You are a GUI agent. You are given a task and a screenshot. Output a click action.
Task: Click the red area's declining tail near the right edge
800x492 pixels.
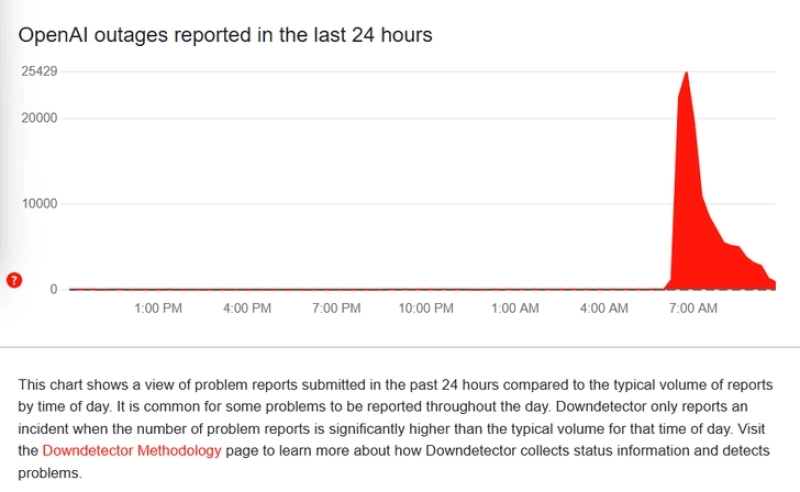pyautogui.click(x=750, y=270)
